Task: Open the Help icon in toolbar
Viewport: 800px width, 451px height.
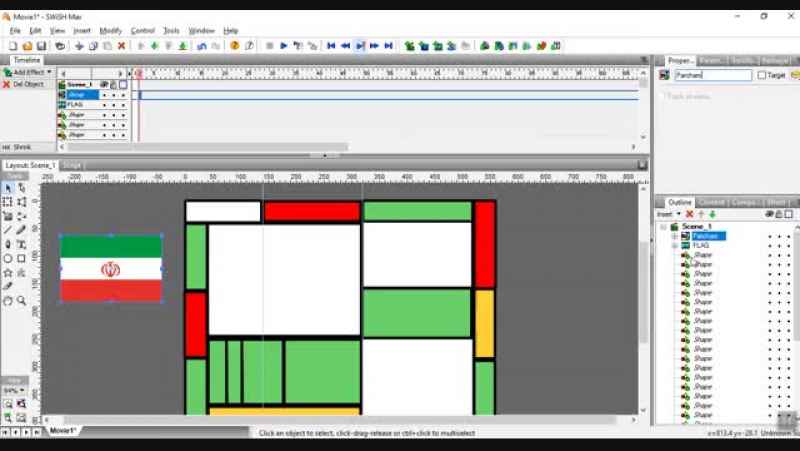Action: point(235,46)
